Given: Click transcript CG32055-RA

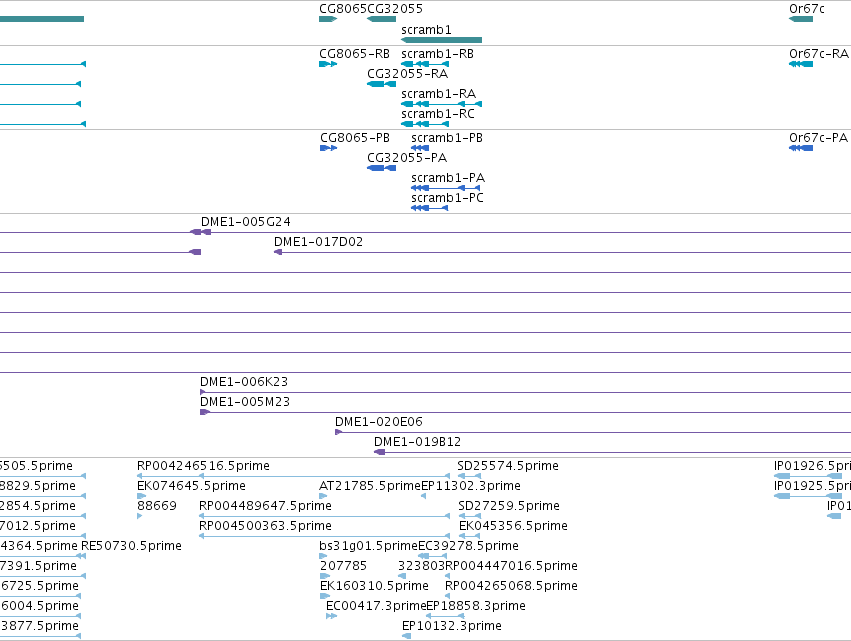Looking at the screenshot, I should [x=408, y=74].
